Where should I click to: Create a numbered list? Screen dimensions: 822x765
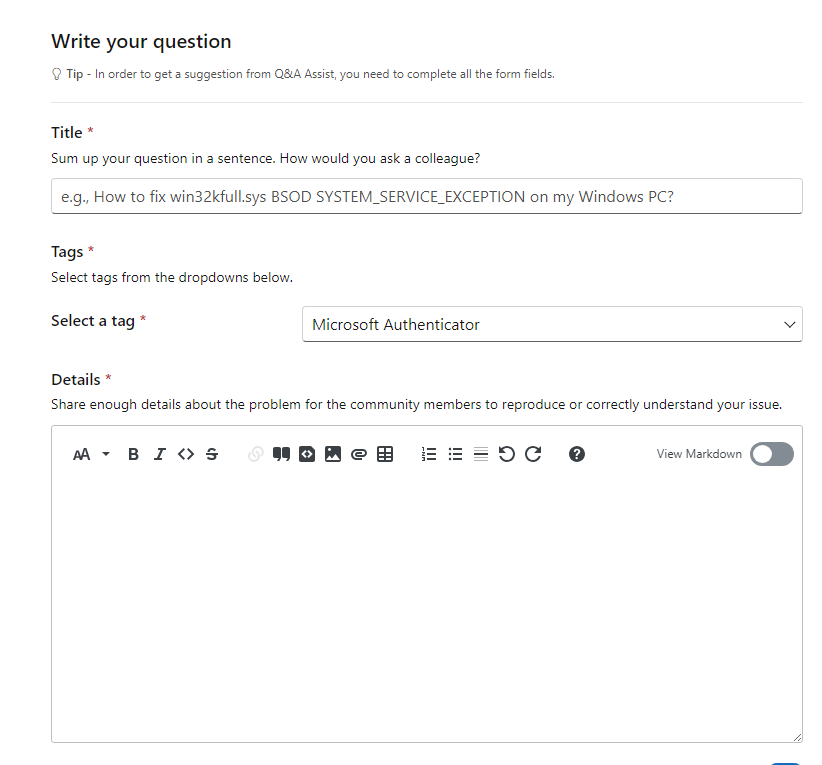pyautogui.click(x=429, y=454)
